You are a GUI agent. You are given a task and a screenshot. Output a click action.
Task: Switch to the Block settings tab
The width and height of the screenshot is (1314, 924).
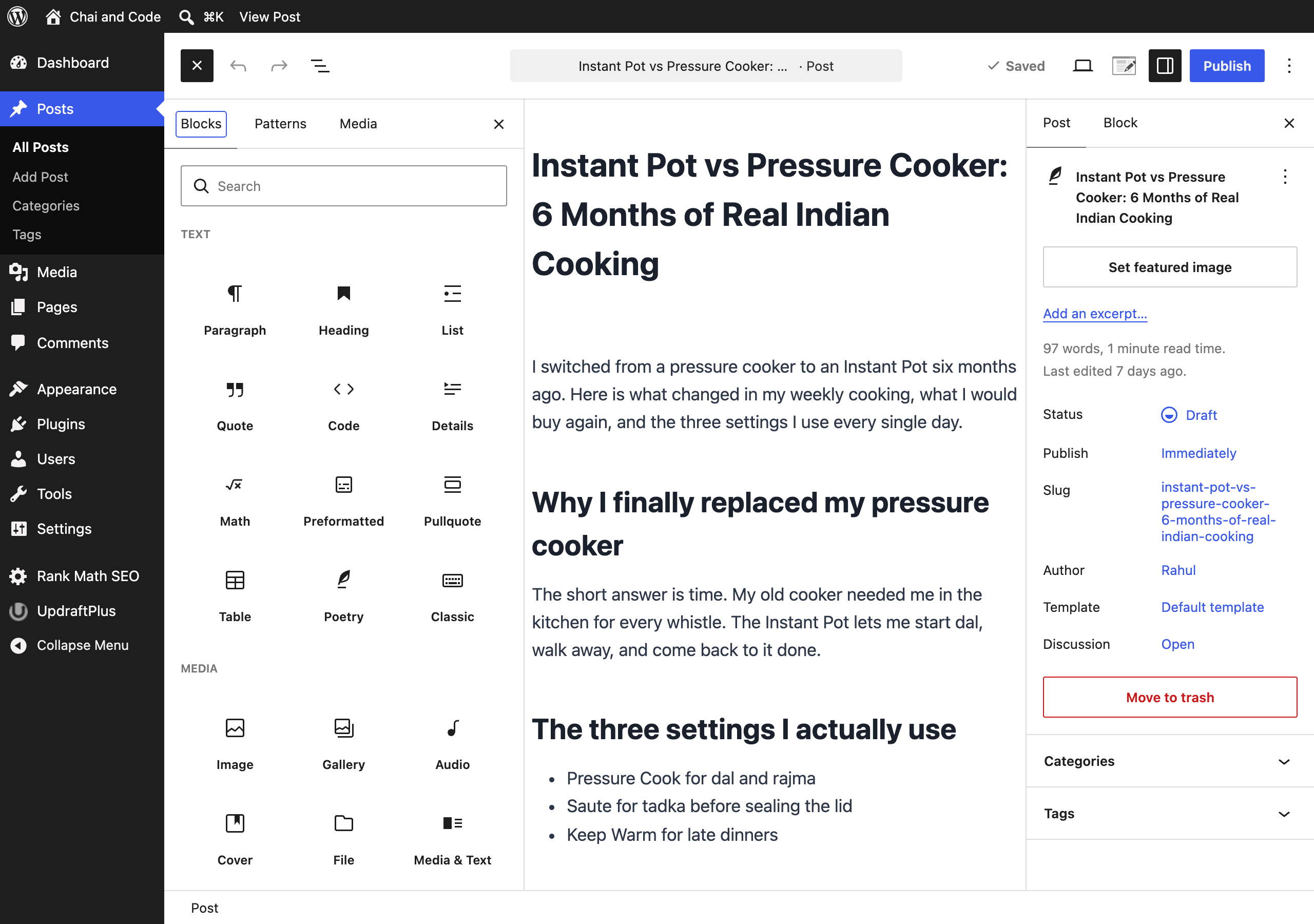point(1120,123)
